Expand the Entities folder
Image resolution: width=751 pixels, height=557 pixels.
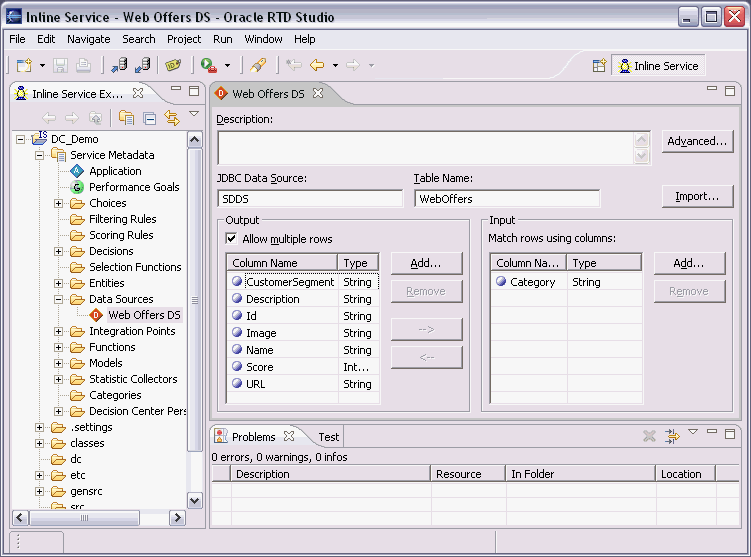click(58, 283)
